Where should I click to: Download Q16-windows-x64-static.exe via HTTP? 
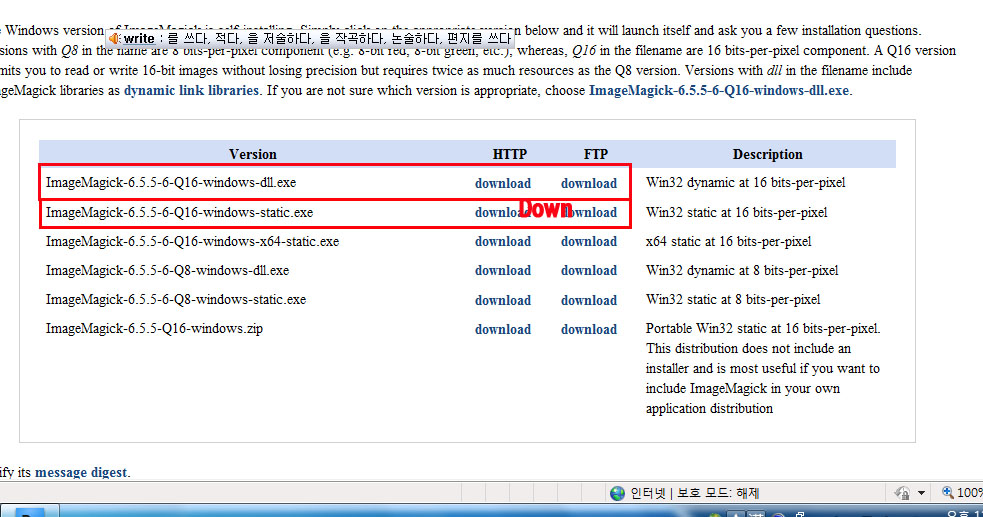(502, 241)
